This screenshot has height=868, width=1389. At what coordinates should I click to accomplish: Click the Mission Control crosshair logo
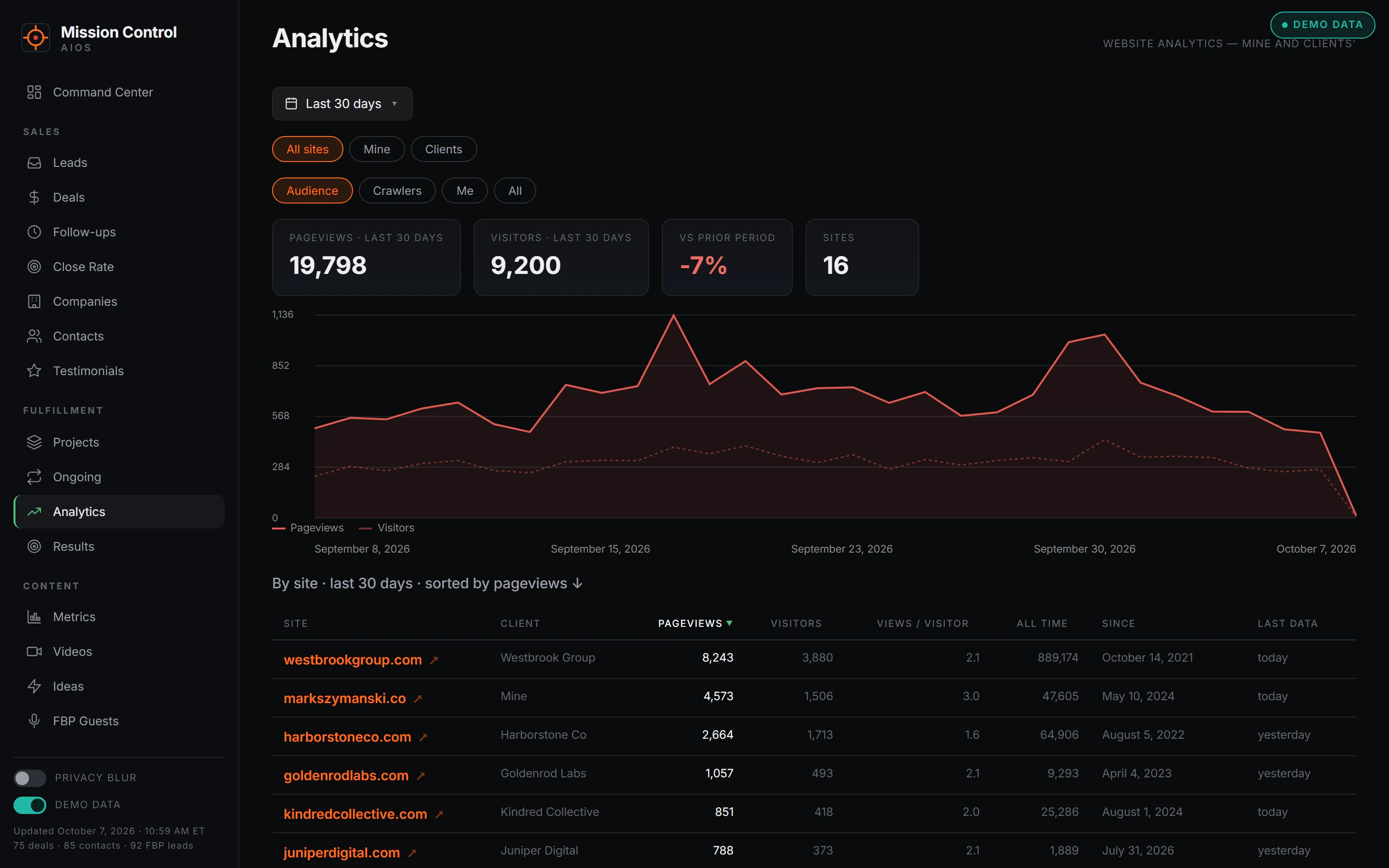tap(36, 38)
